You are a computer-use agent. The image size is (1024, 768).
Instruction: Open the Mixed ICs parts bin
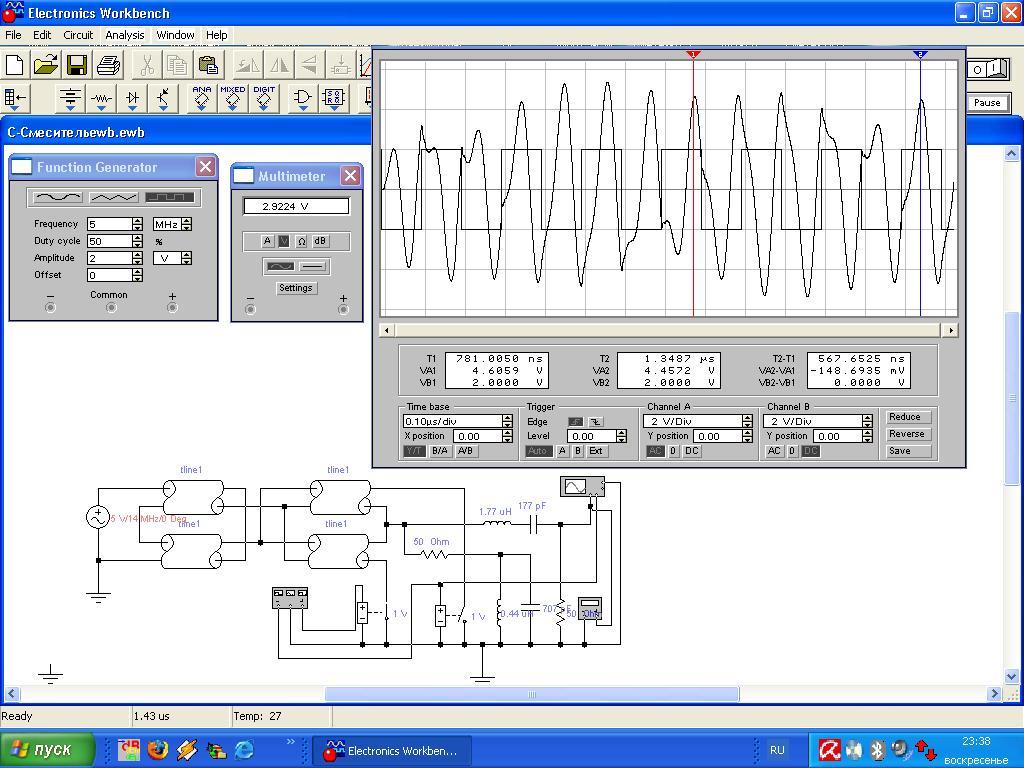(232, 98)
